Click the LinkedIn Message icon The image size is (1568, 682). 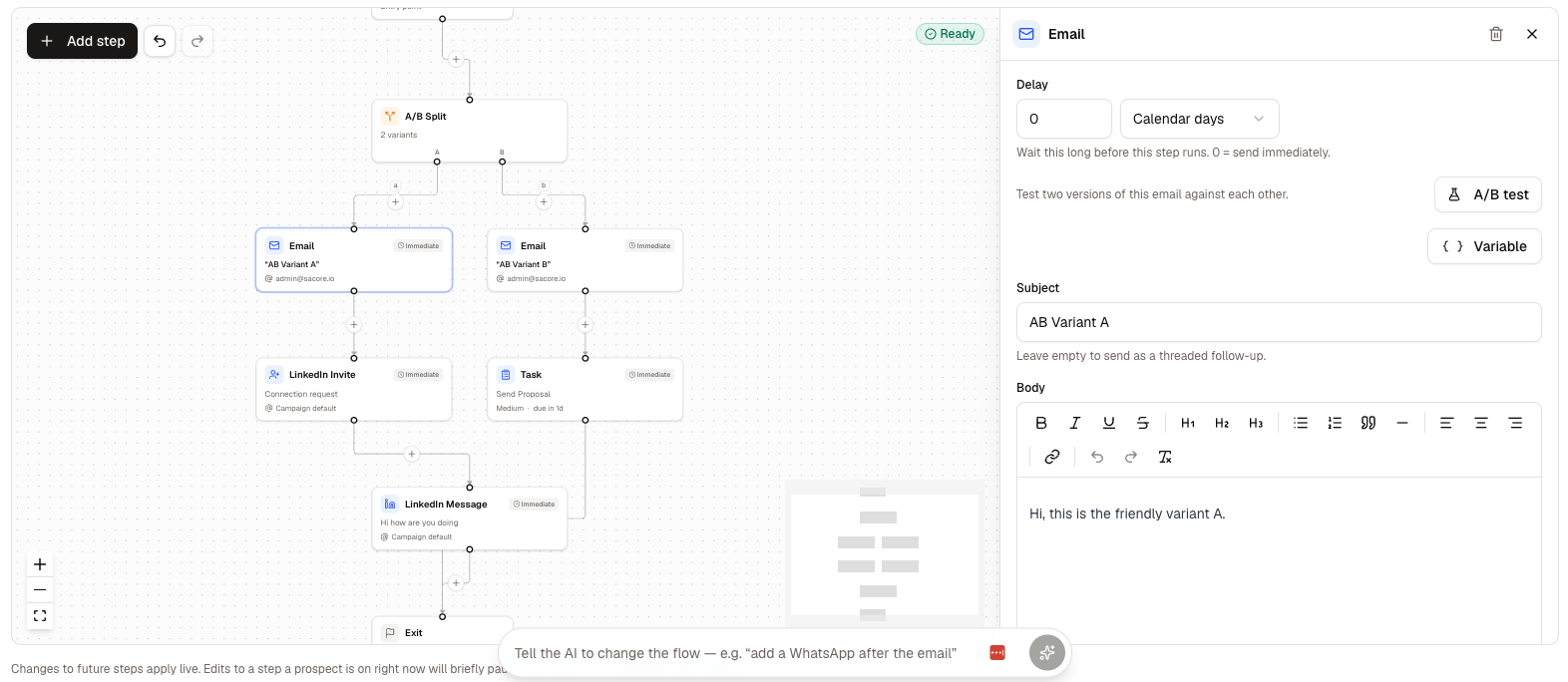tap(390, 505)
